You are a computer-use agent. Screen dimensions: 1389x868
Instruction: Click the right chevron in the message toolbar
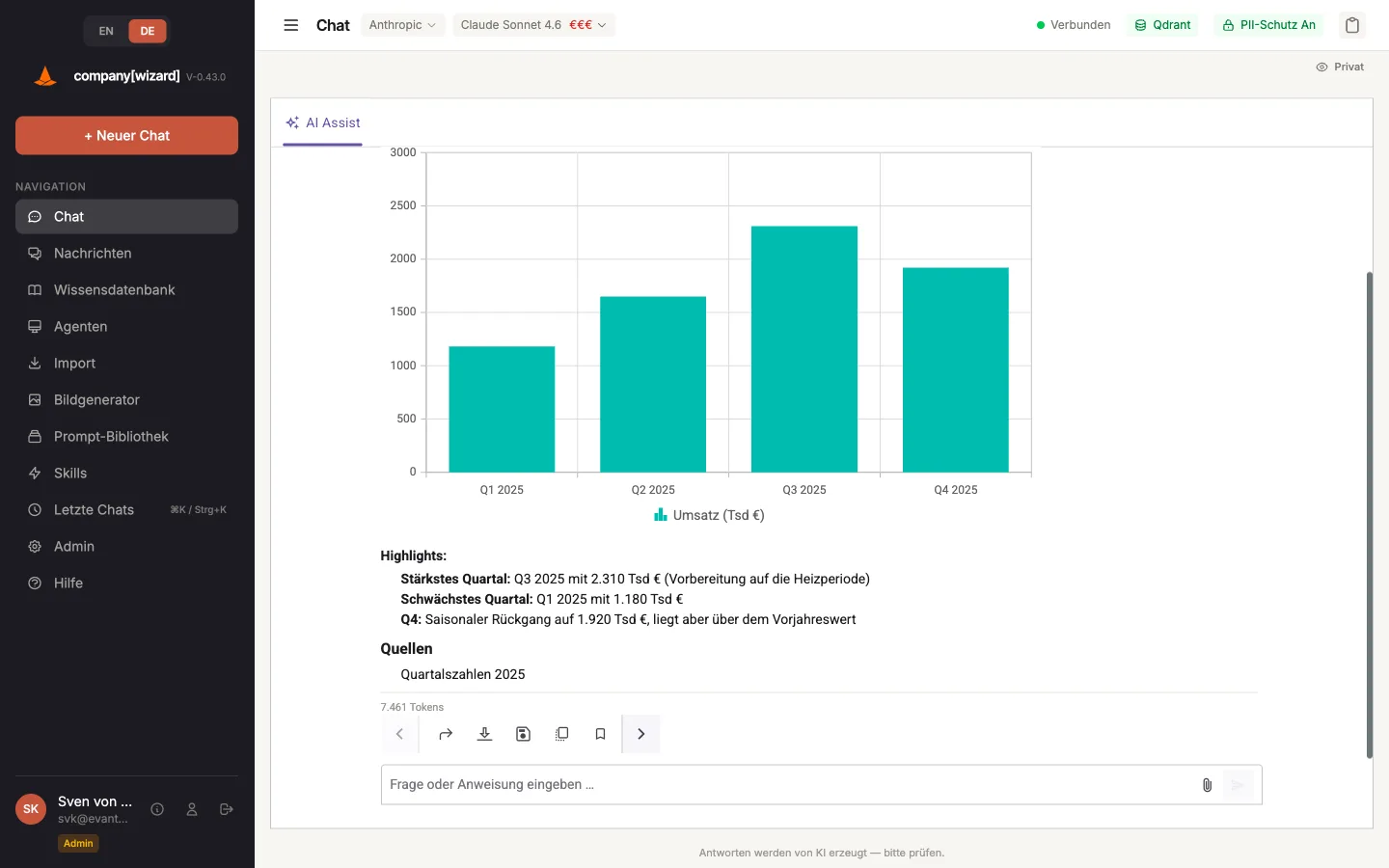pyautogui.click(x=640, y=734)
